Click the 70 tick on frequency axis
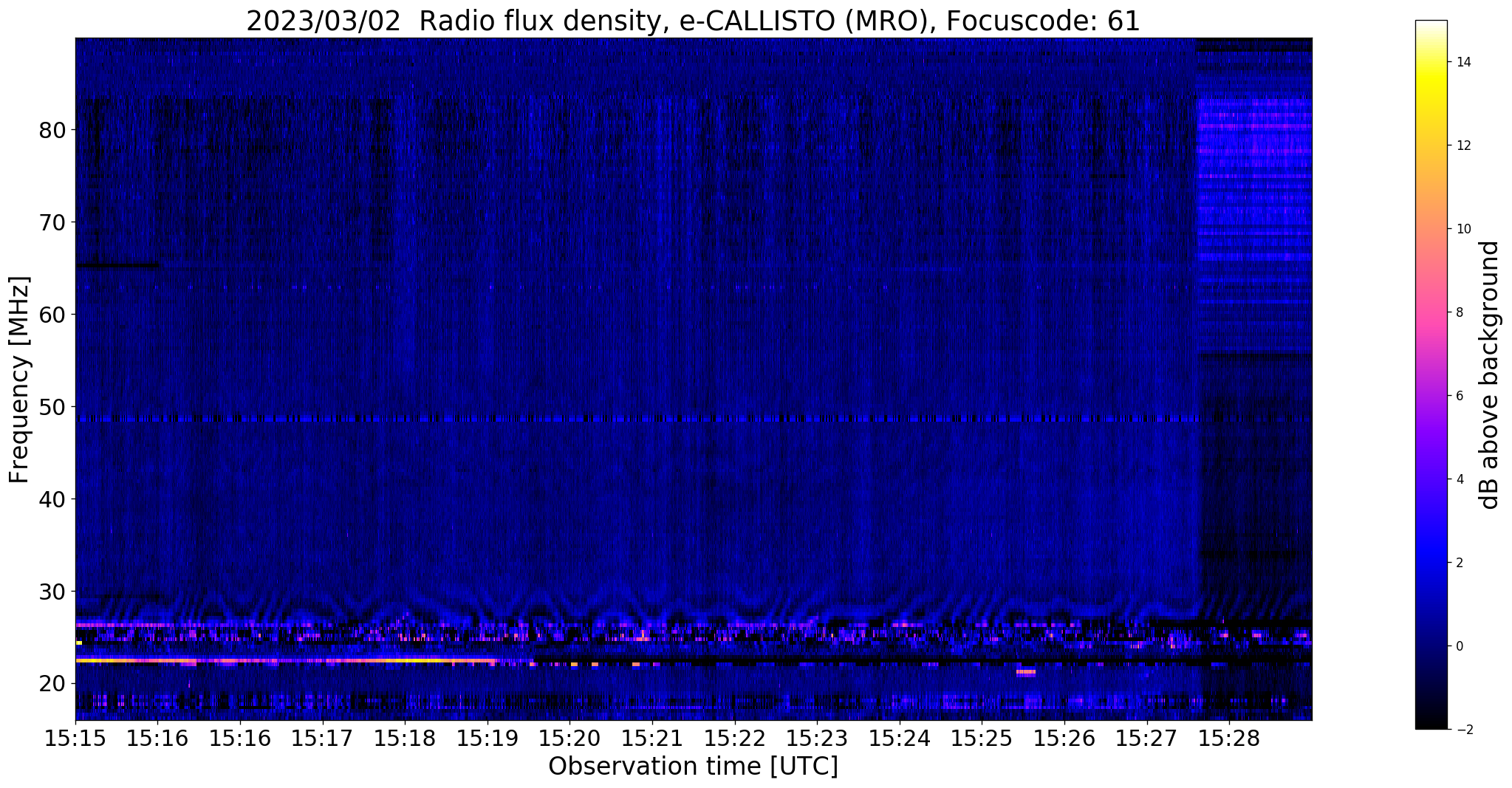1512x788 pixels. 53,222
